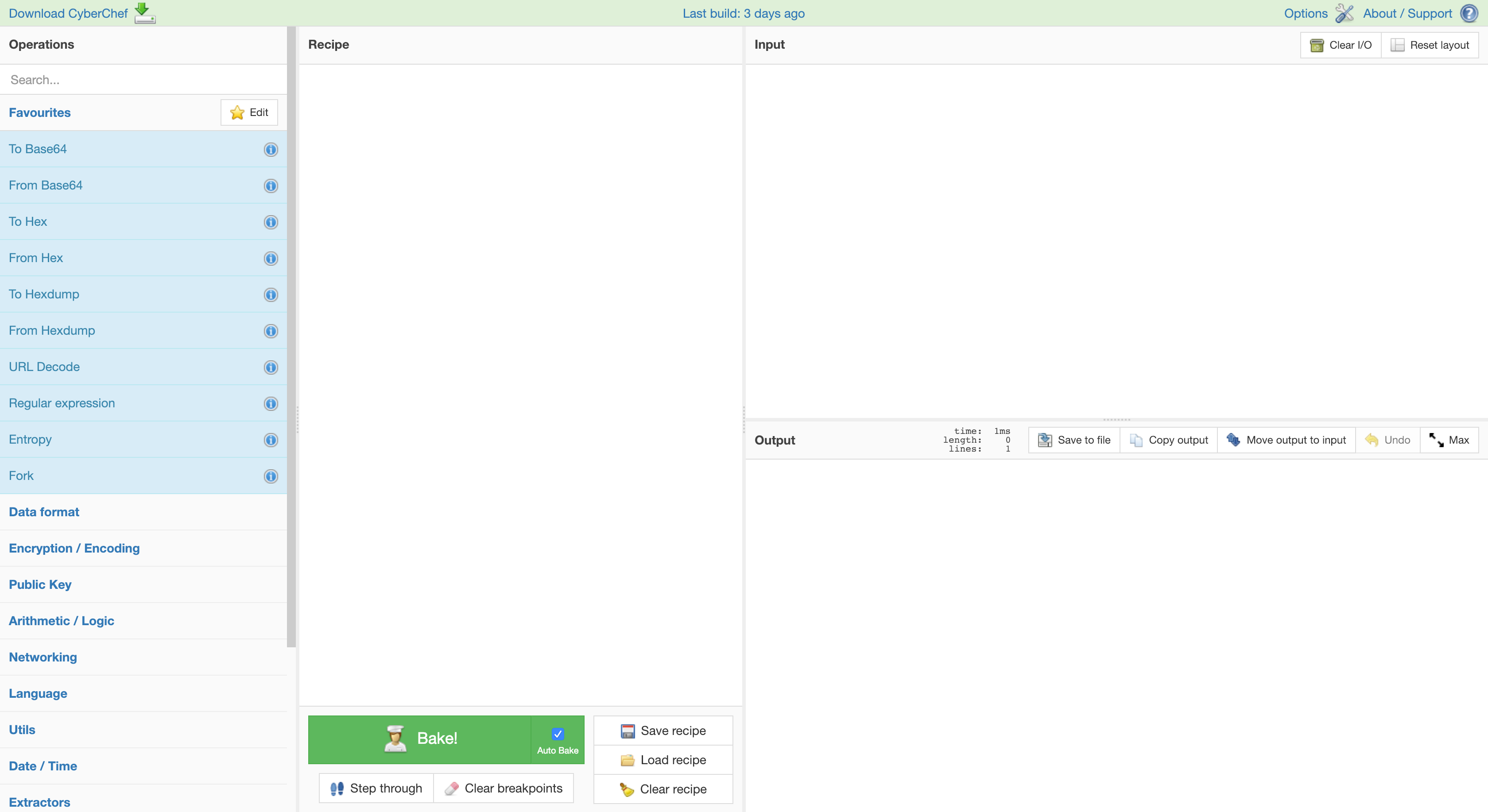Image resolution: width=1488 pixels, height=812 pixels.
Task: Click the operations list scrollbar
Action: tap(291, 335)
